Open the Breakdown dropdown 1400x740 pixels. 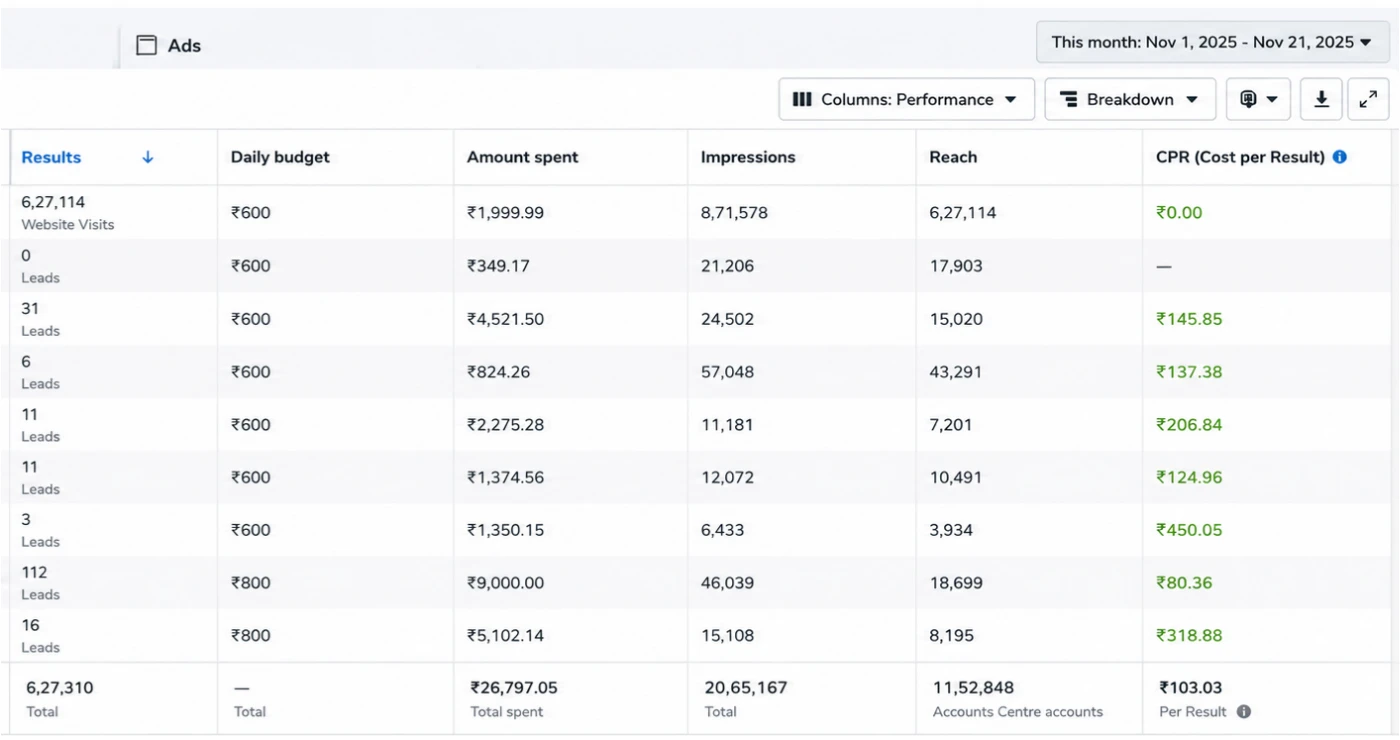click(x=1130, y=99)
